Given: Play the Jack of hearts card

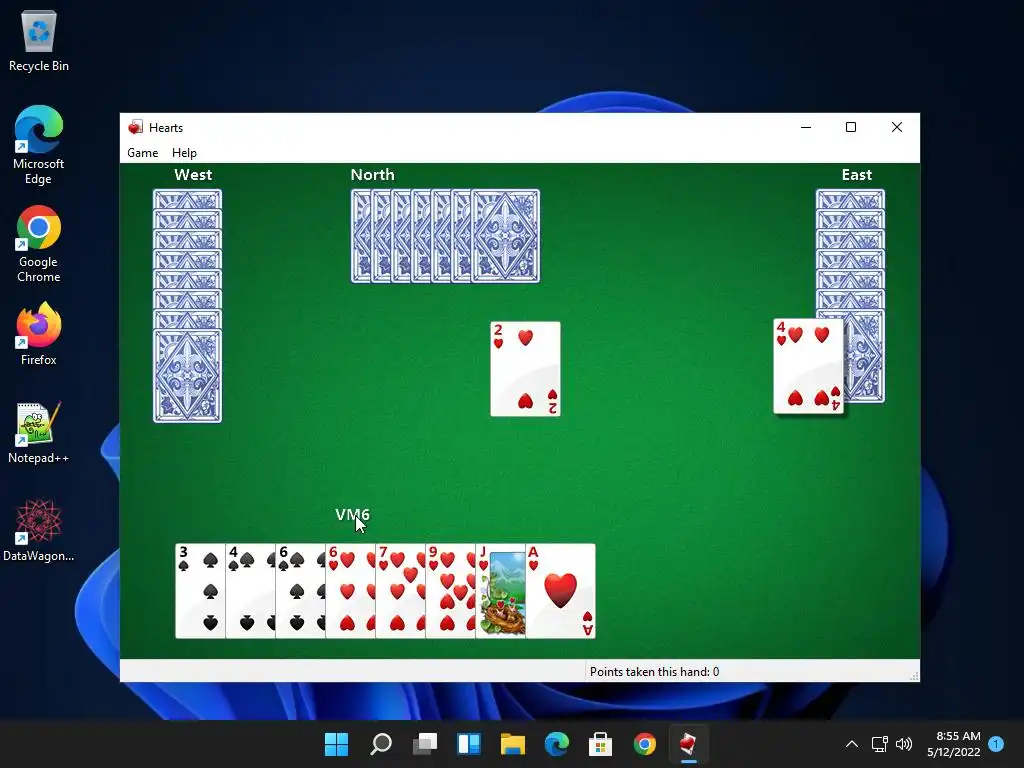Looking at the screenshot, I should 500,590.
